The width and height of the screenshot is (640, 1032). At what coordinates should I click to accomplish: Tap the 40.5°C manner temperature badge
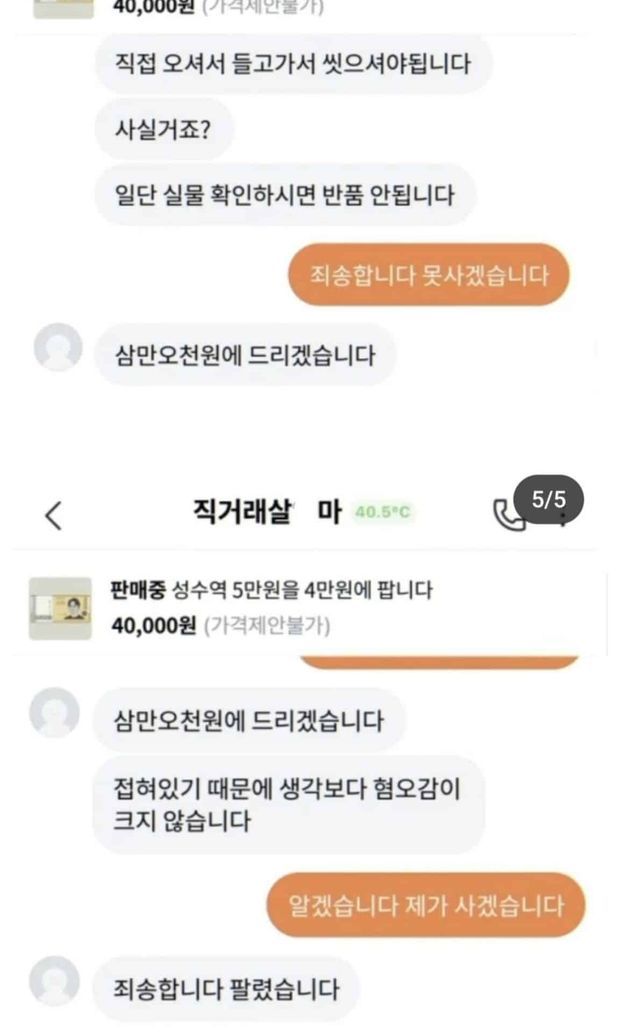click(384, 513)
